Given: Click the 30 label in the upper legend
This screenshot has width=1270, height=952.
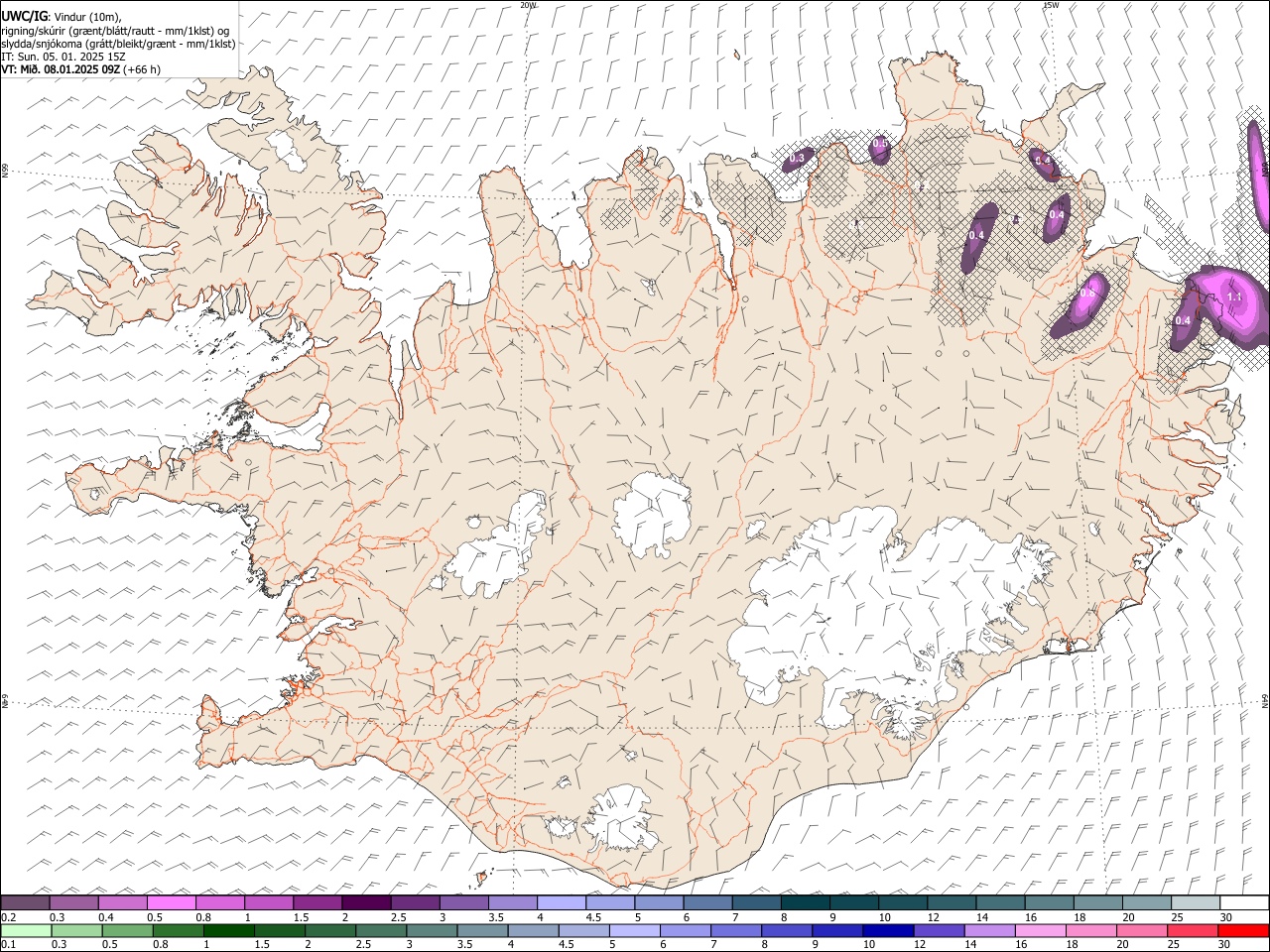Looking at the screenshot, I should (x=1225, y=917).
